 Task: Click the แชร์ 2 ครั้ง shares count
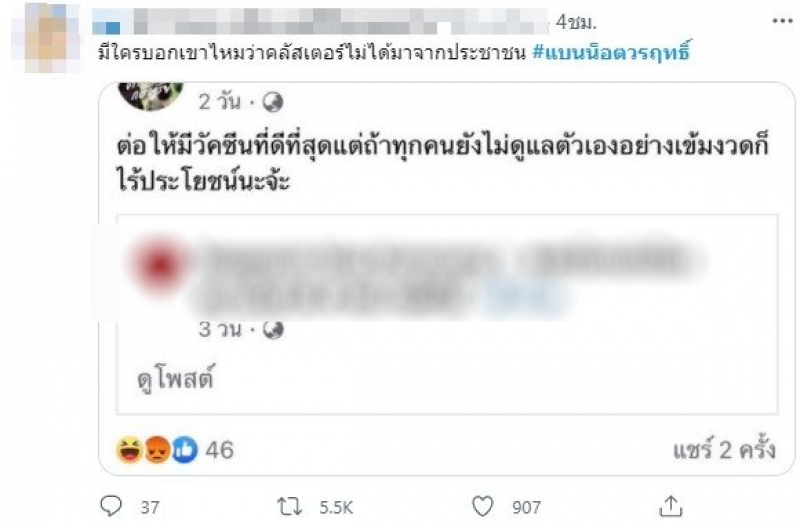coord(724,449)
